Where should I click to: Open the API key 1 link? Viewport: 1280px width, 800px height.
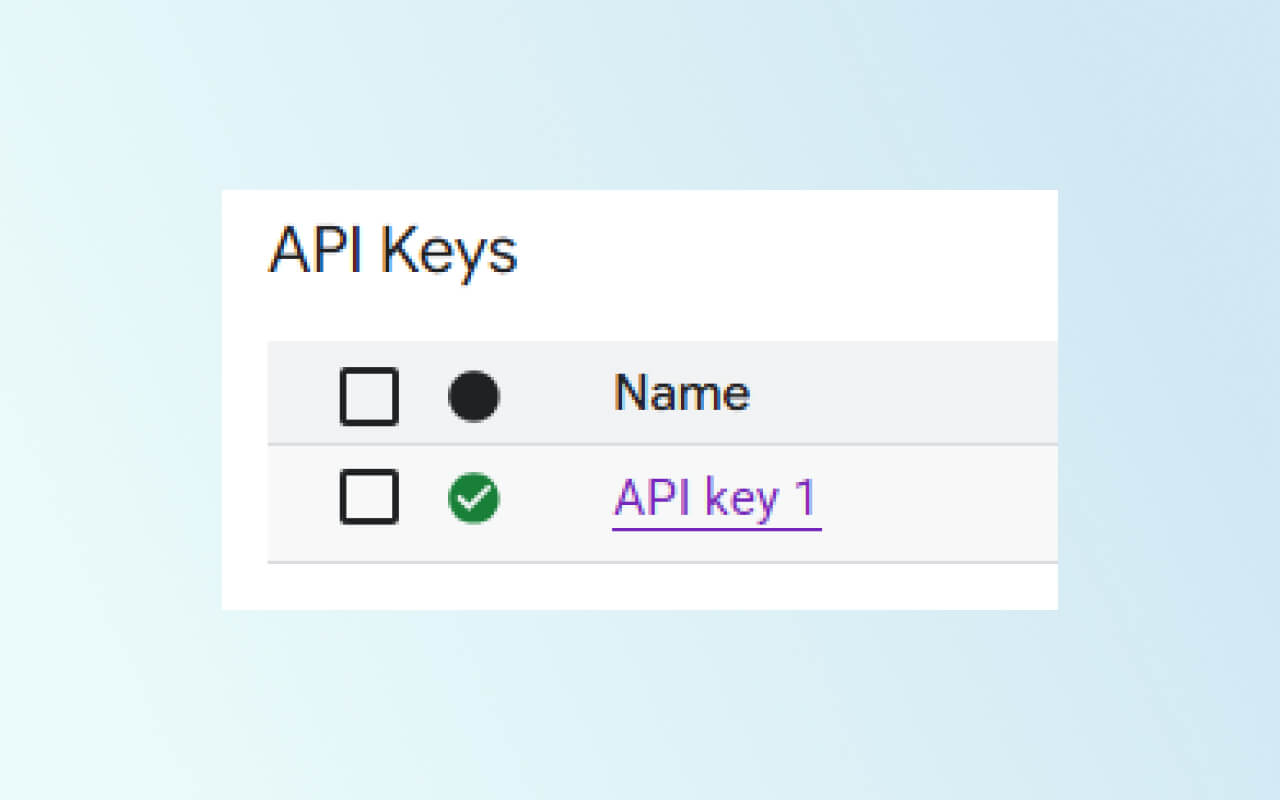point(716,498)
